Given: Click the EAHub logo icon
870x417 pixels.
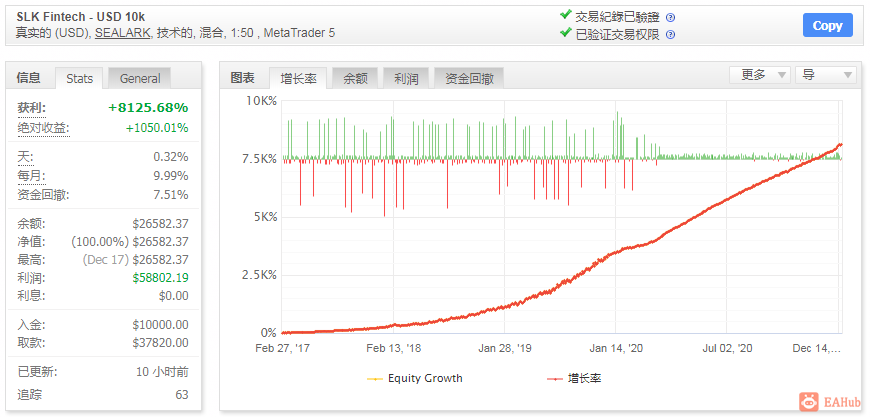Looking at the screenshot, I should click(x=809, y=400).
